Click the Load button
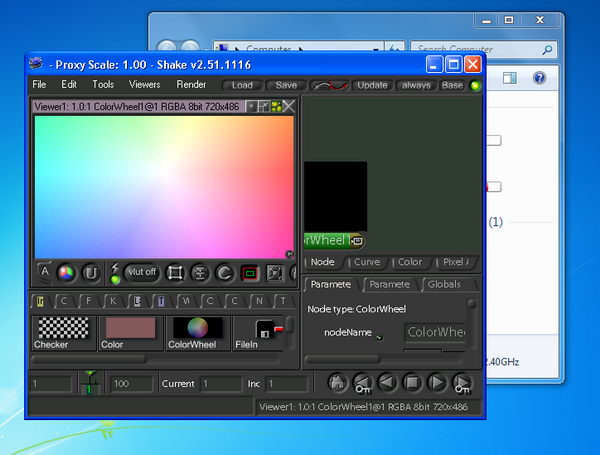Image resolution: width=600 pixels, height=455 pixels. [242, 85]
